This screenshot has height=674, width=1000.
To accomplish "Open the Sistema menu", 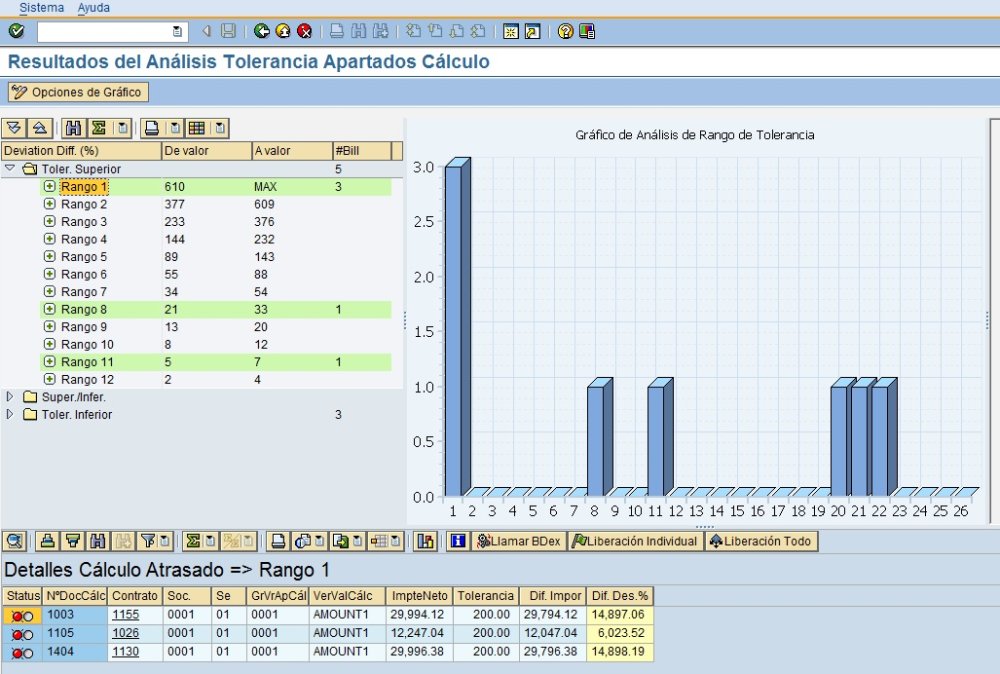I will click(41, 8).
